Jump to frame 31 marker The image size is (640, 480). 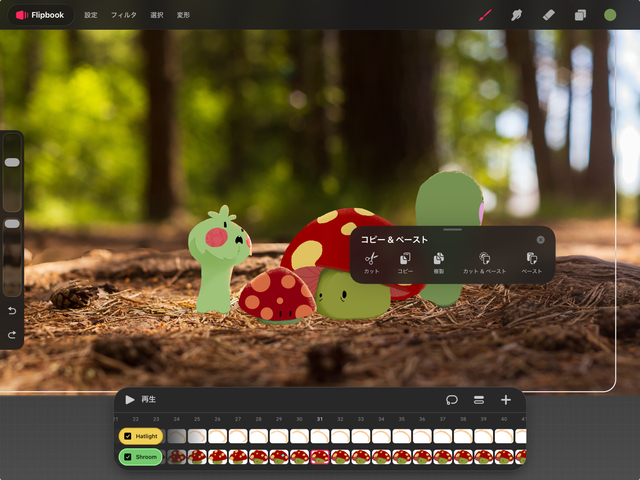320,419
